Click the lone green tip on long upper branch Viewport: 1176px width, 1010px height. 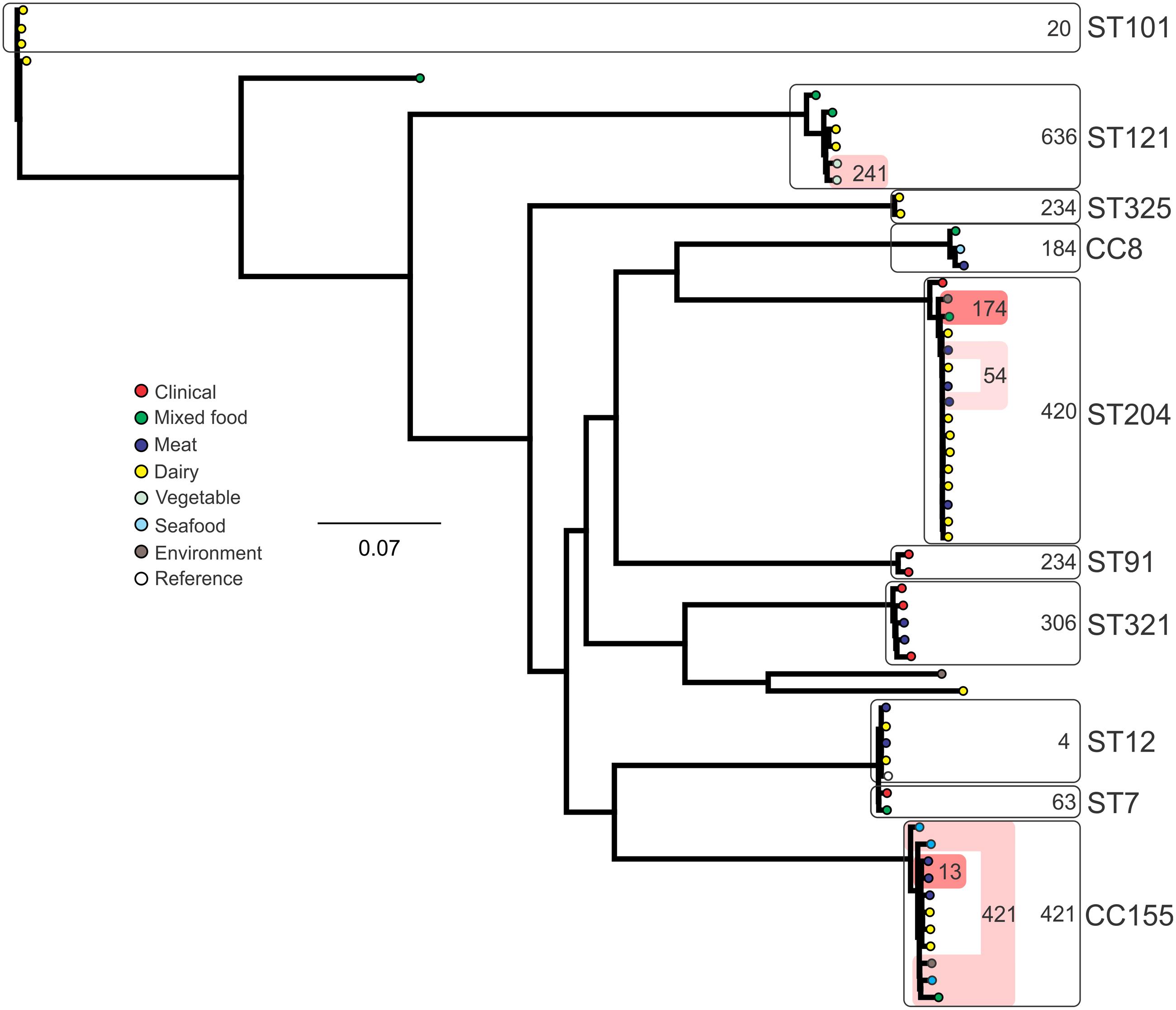point(419,78)
